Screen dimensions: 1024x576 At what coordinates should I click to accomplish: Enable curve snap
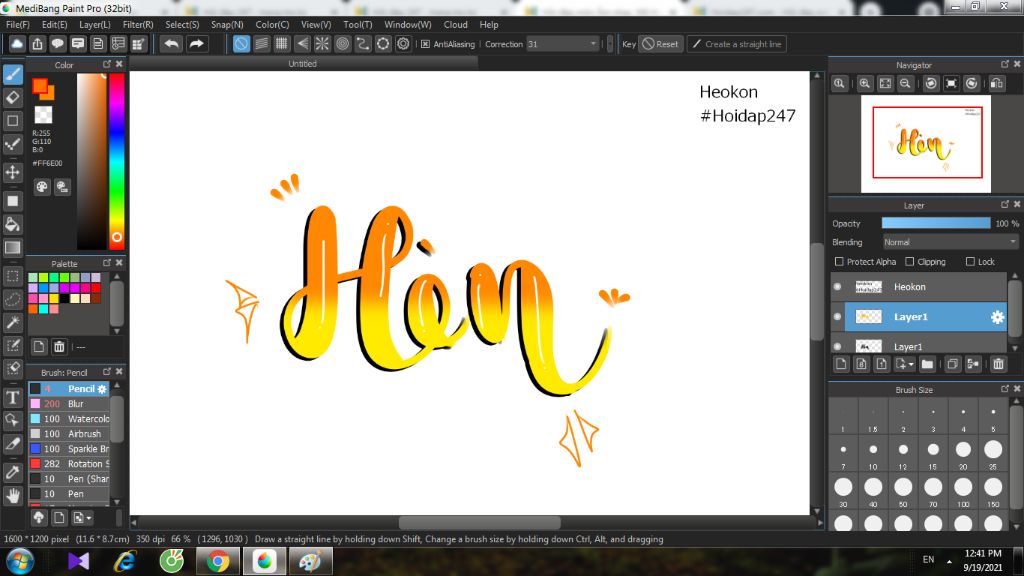click(362, 44)
